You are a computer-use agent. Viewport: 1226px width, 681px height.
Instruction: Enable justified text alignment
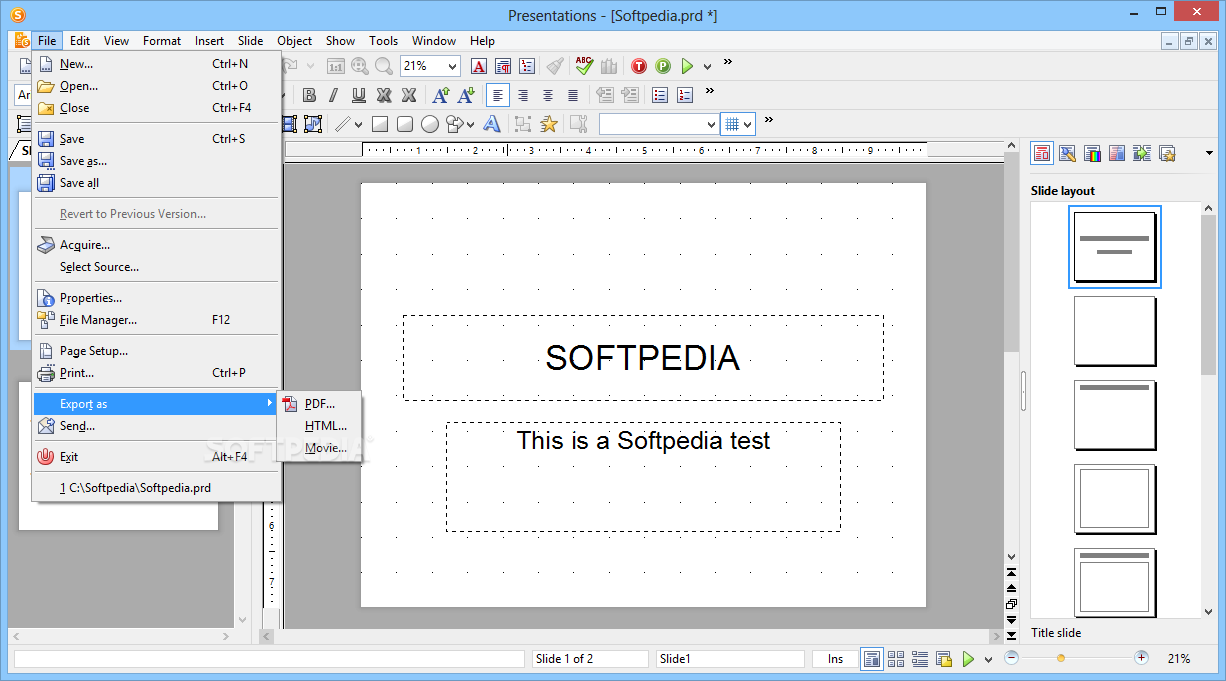[573, 95]
